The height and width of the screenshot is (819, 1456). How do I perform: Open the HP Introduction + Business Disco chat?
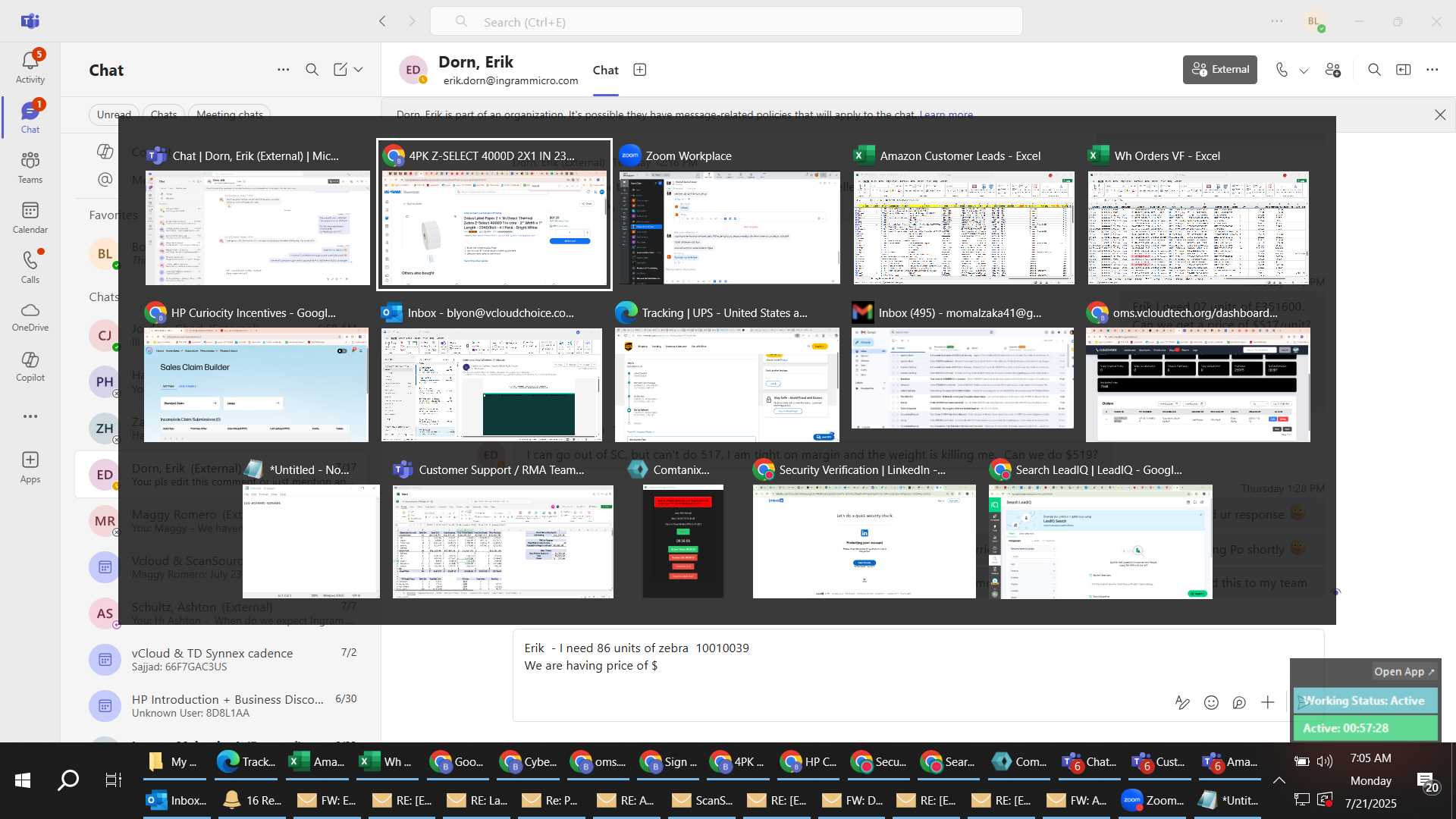[227, 705]
